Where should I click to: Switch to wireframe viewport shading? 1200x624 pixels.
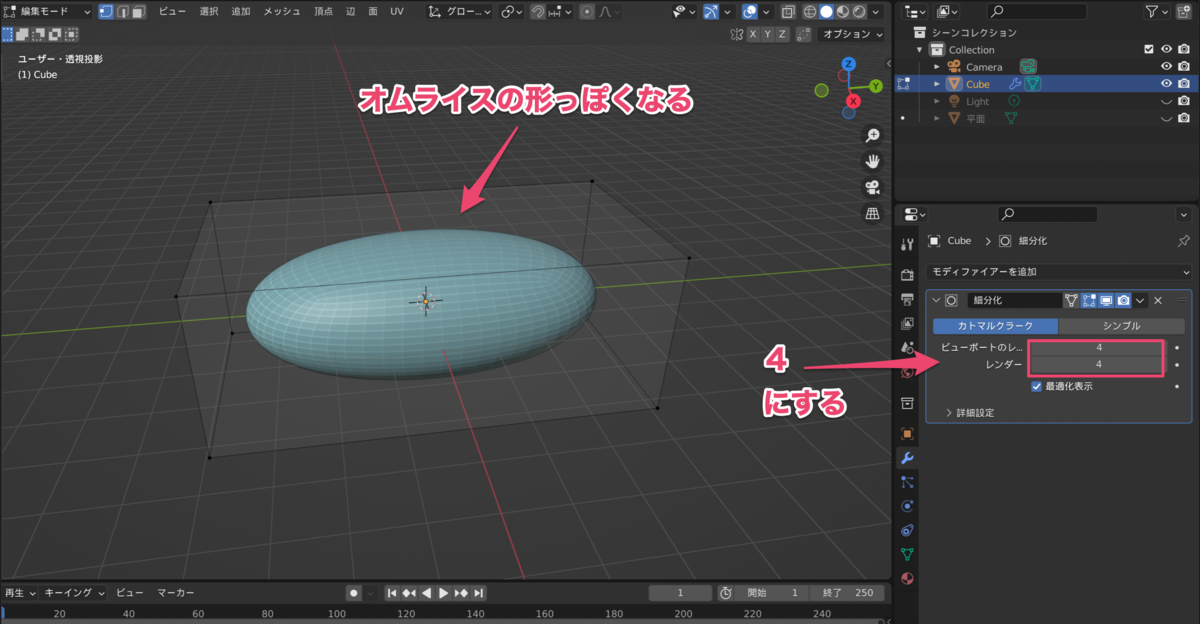point(810,12)
